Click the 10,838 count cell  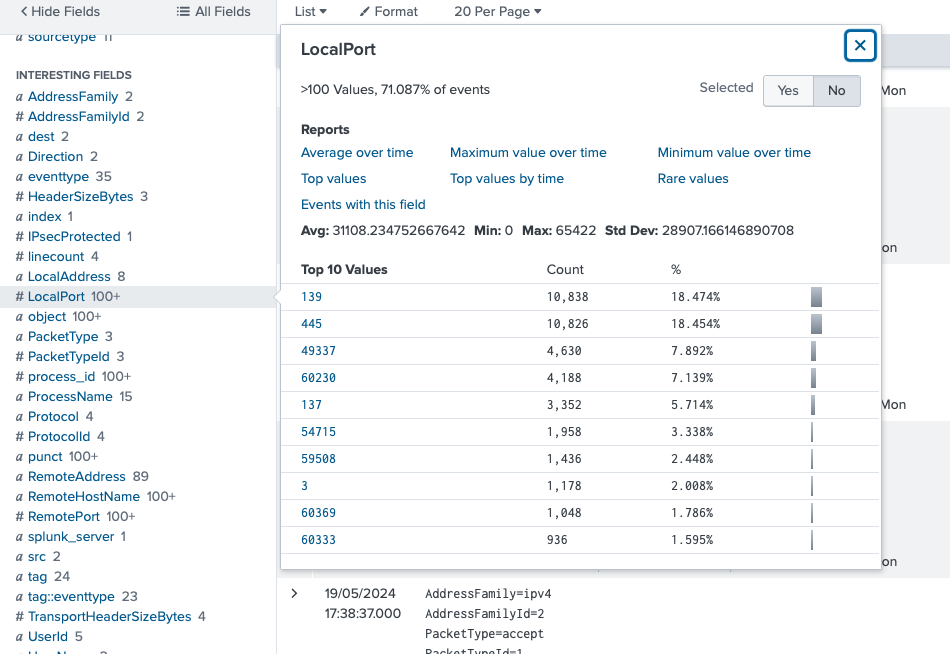[x=567, y=297]
